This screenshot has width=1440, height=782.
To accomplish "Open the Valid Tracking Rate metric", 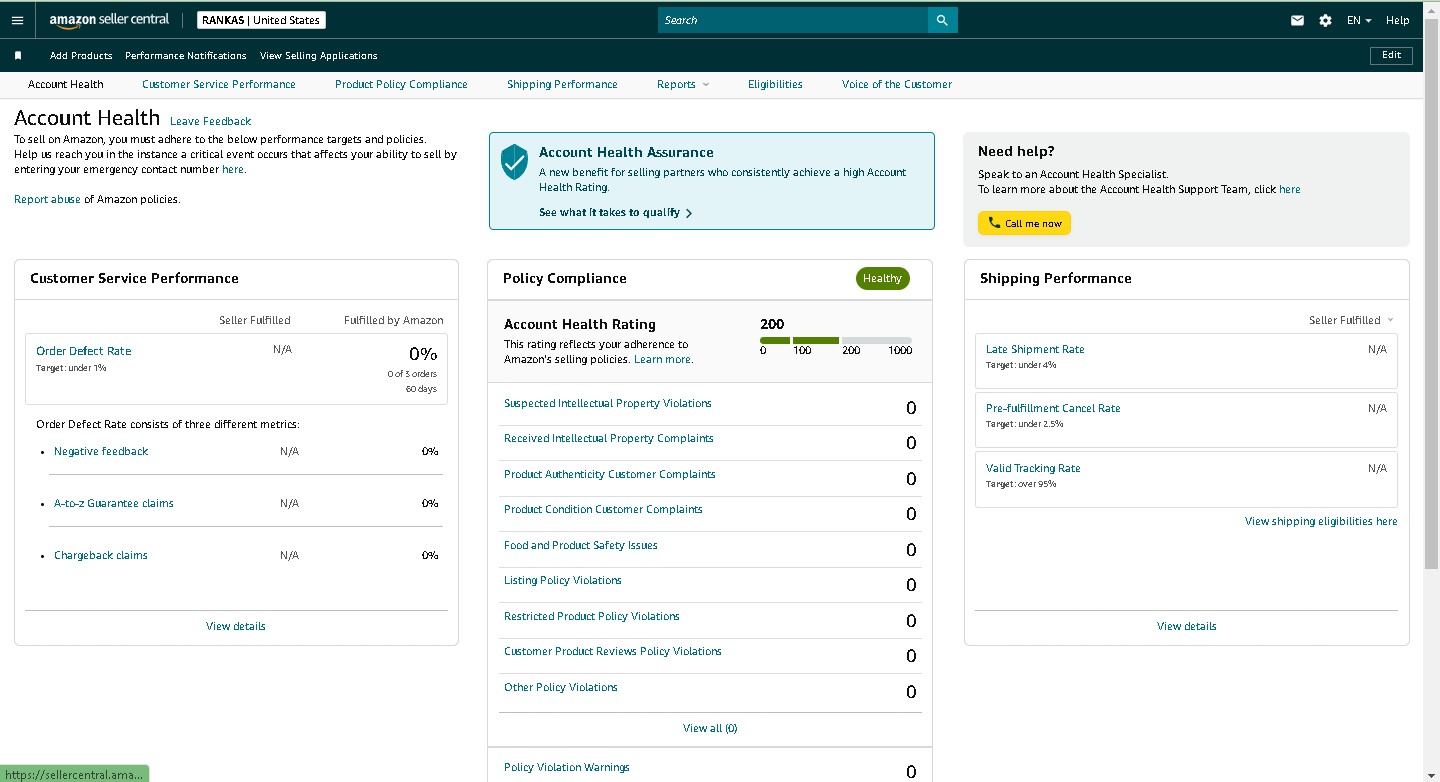I will pyautogui.click(x=1033, y=469).
